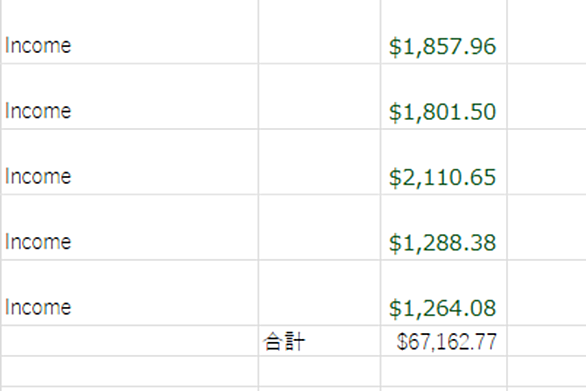Click empty cell right of $67,162.77
Viewport: 586px width, 391px height.
547,341
